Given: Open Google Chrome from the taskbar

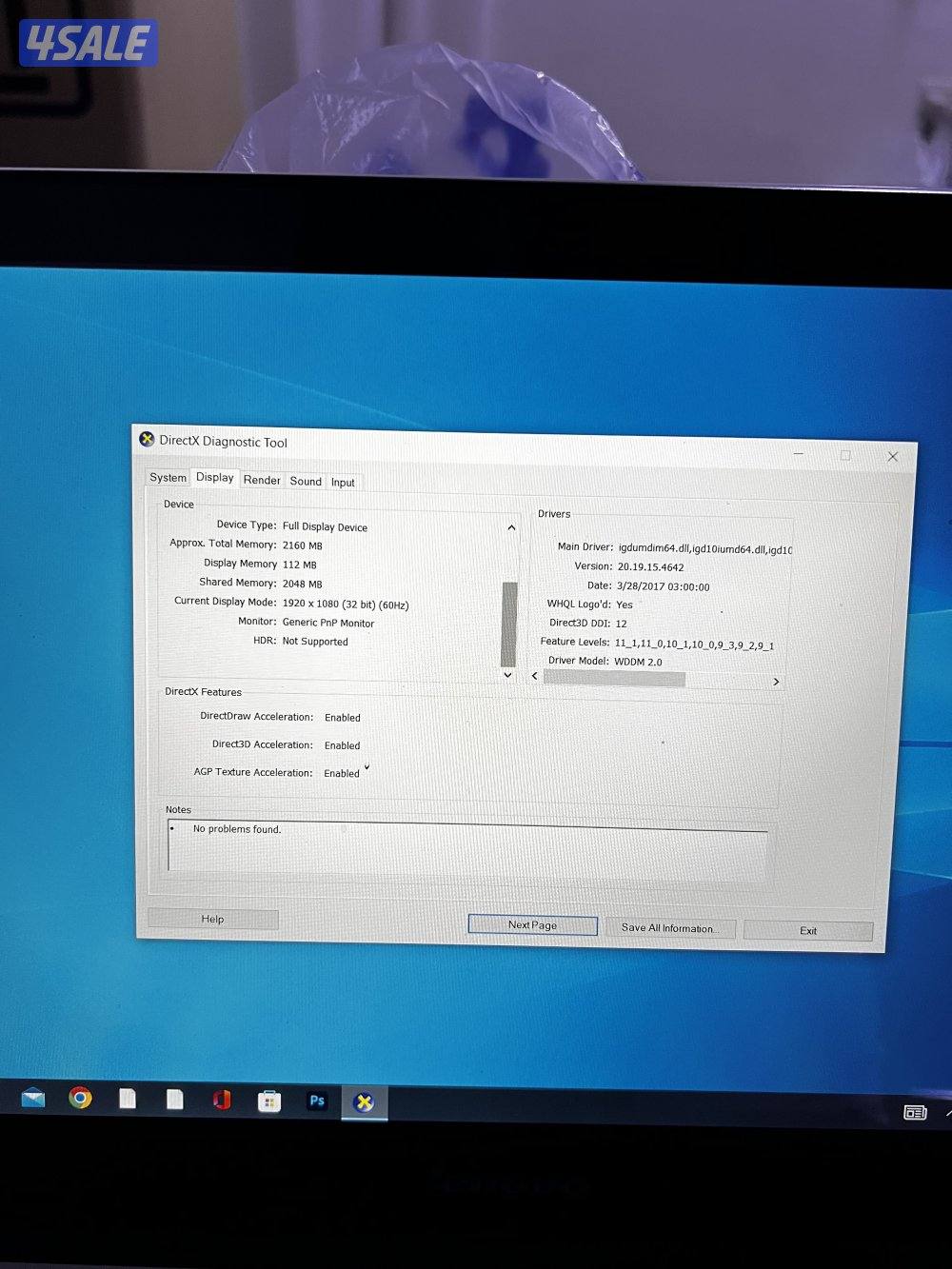Looking at the screenshot, I should coord(80,1100).
